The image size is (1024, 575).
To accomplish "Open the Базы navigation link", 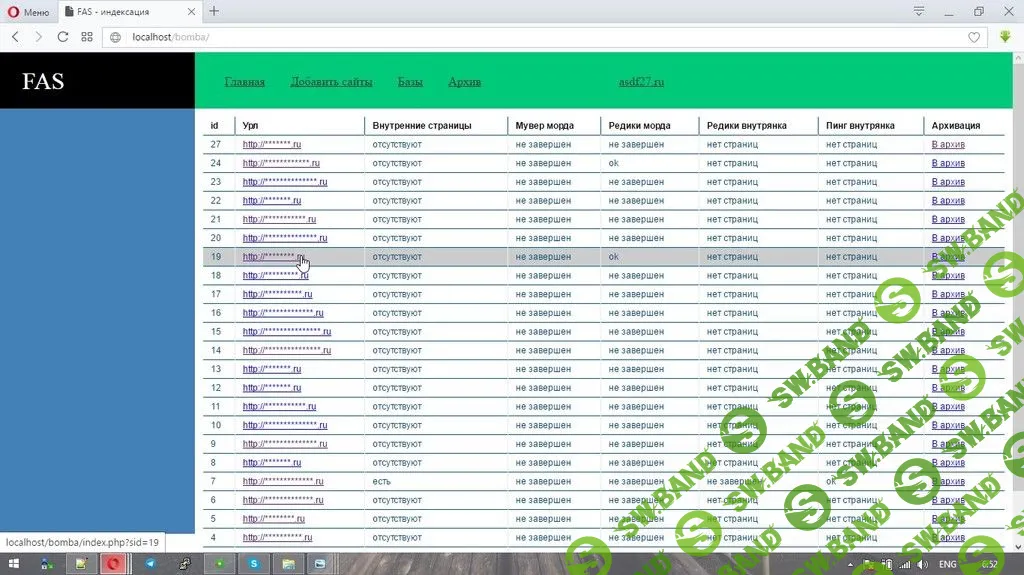I will [410, 82].
